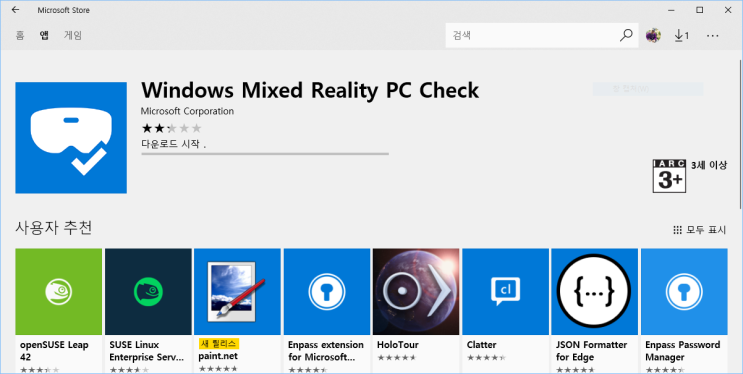Viewport: 743px width, 374px height.
Task: Open the openSUSE Leap 42 tile
Action: click(59, 310)
